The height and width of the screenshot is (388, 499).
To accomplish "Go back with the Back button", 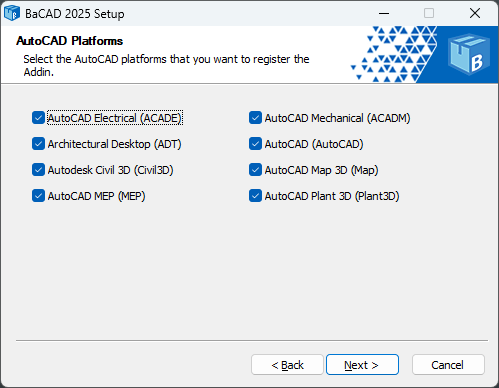I will click(287, 365).
